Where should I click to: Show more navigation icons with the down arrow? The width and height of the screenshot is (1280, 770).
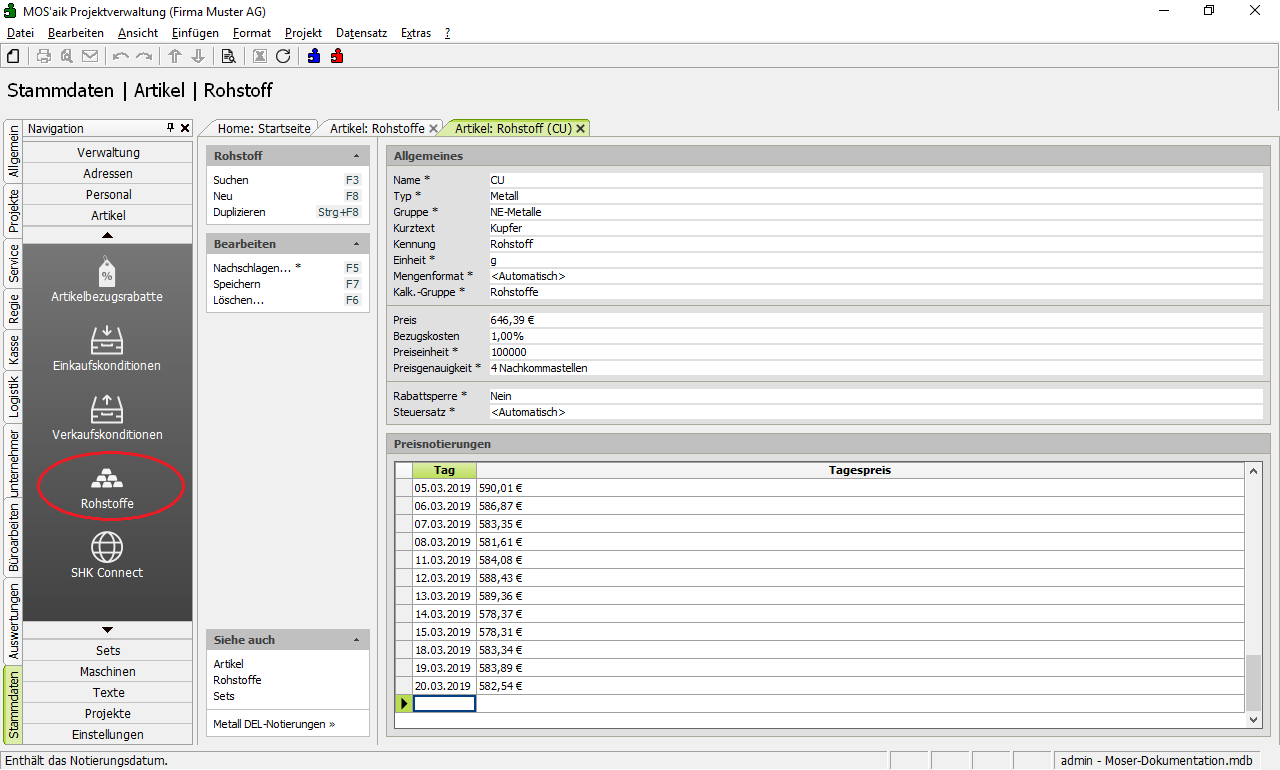point(108,630)
